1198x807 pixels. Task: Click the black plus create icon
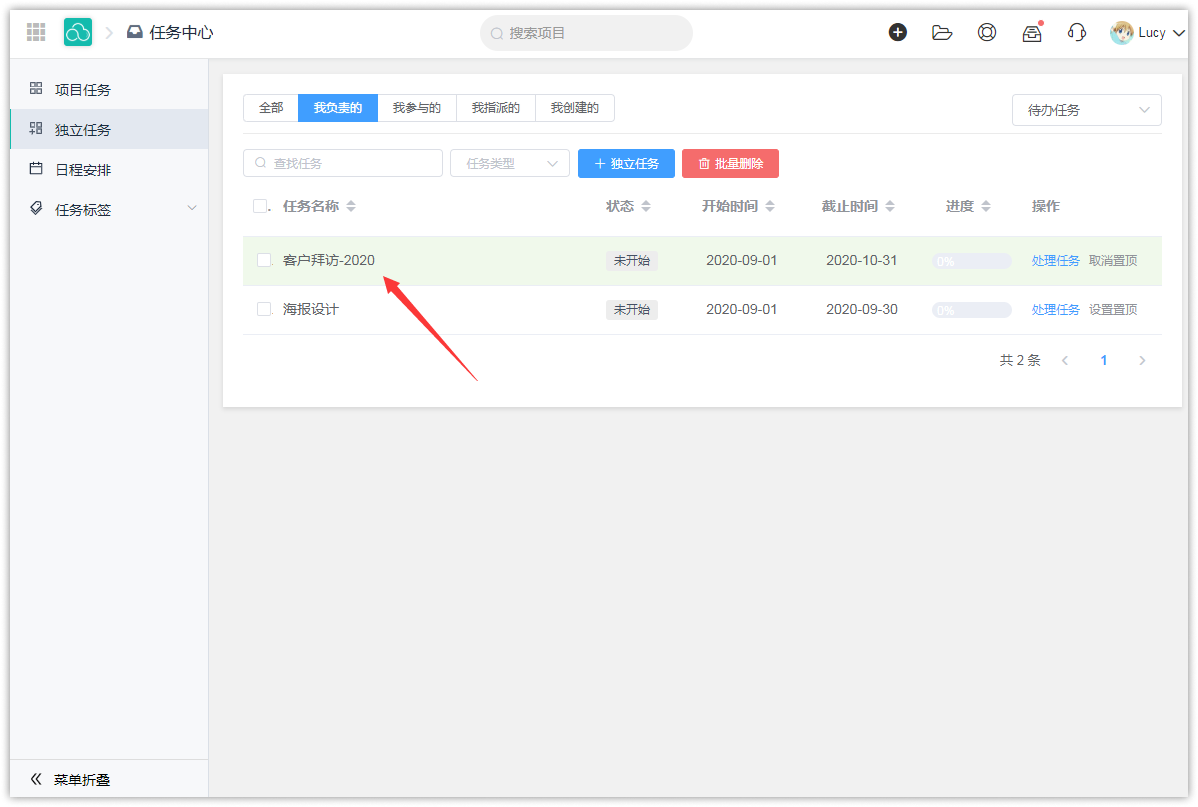[898, 32]
